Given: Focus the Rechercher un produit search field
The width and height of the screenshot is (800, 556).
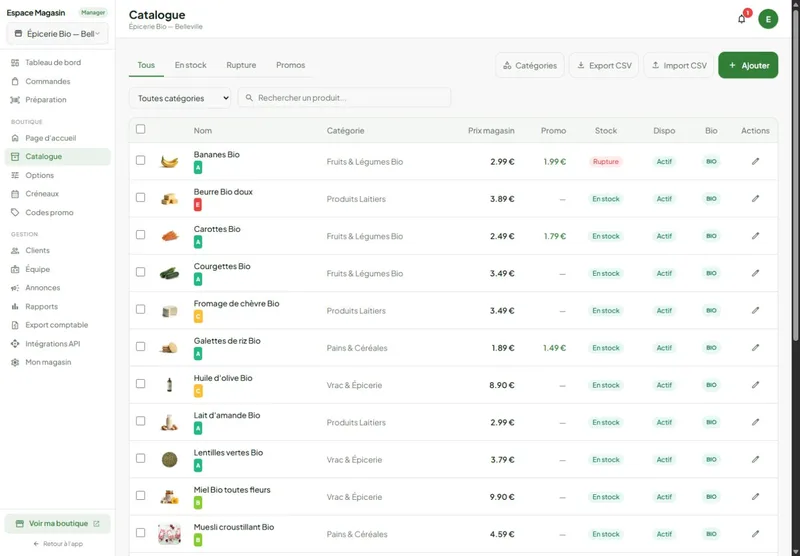Looking at the screenshot, I should coord(344,97).
